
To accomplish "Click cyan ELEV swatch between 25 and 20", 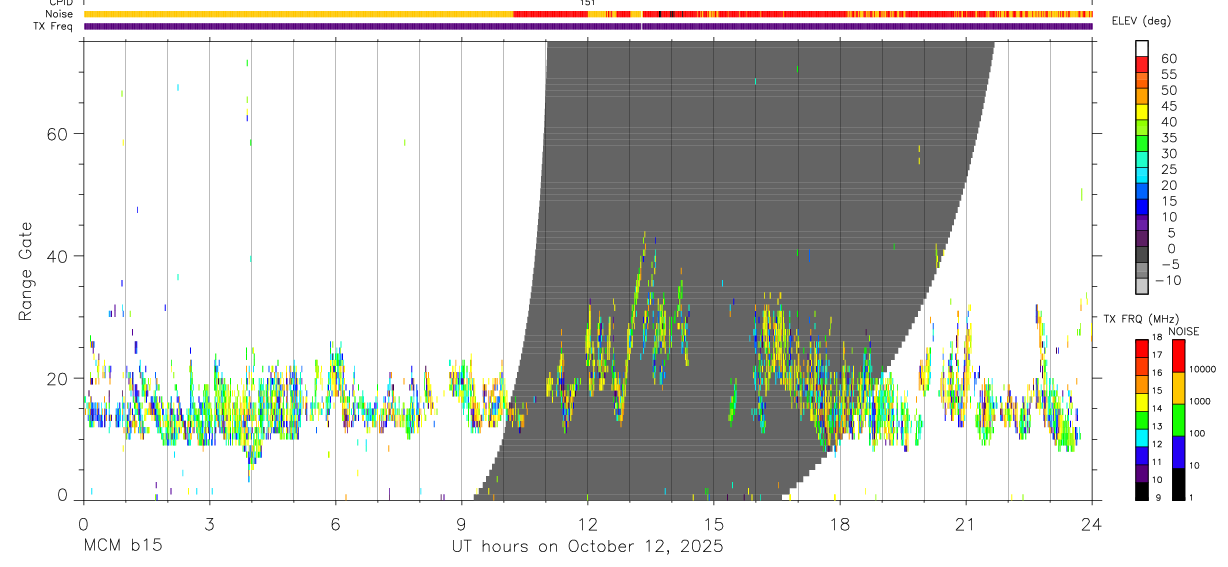I will (x=1142, y=176).
